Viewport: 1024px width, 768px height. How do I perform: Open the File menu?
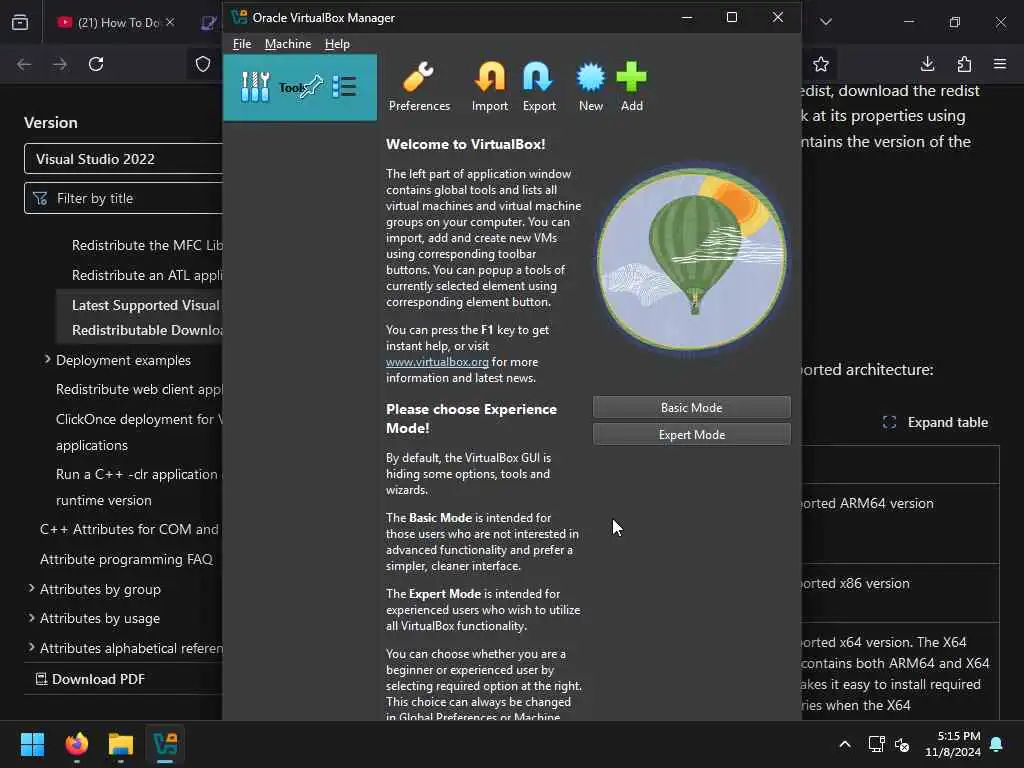point(242,44)
